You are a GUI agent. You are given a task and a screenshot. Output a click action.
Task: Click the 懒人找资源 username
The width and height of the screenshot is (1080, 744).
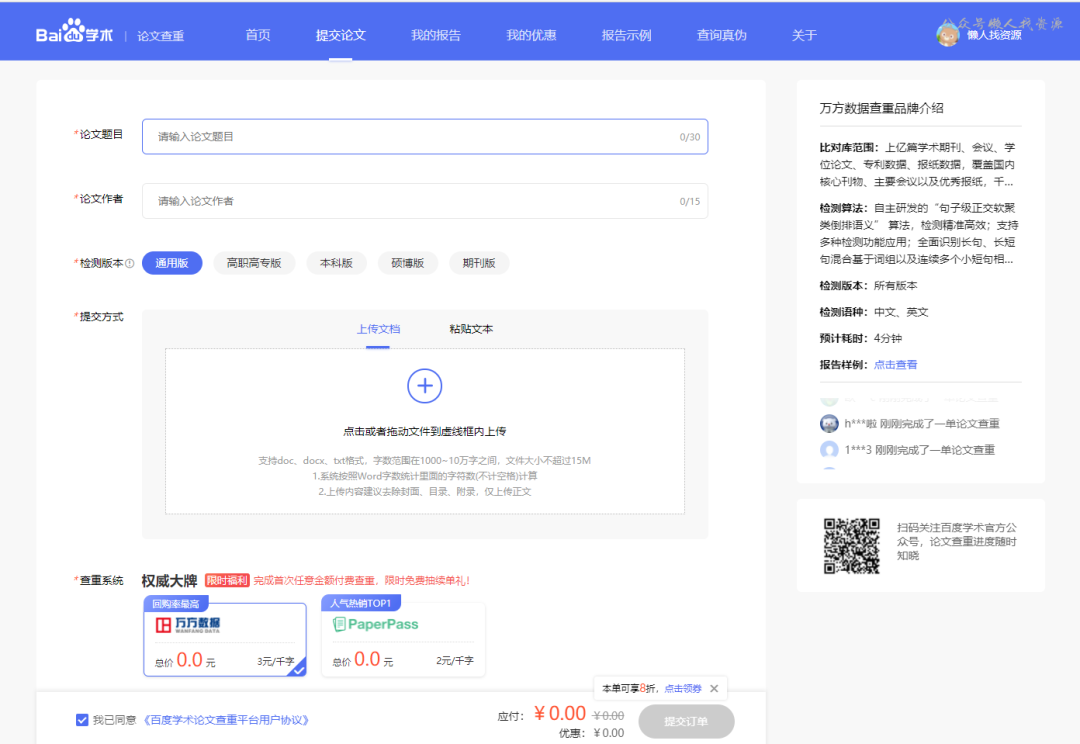(994, 35)
